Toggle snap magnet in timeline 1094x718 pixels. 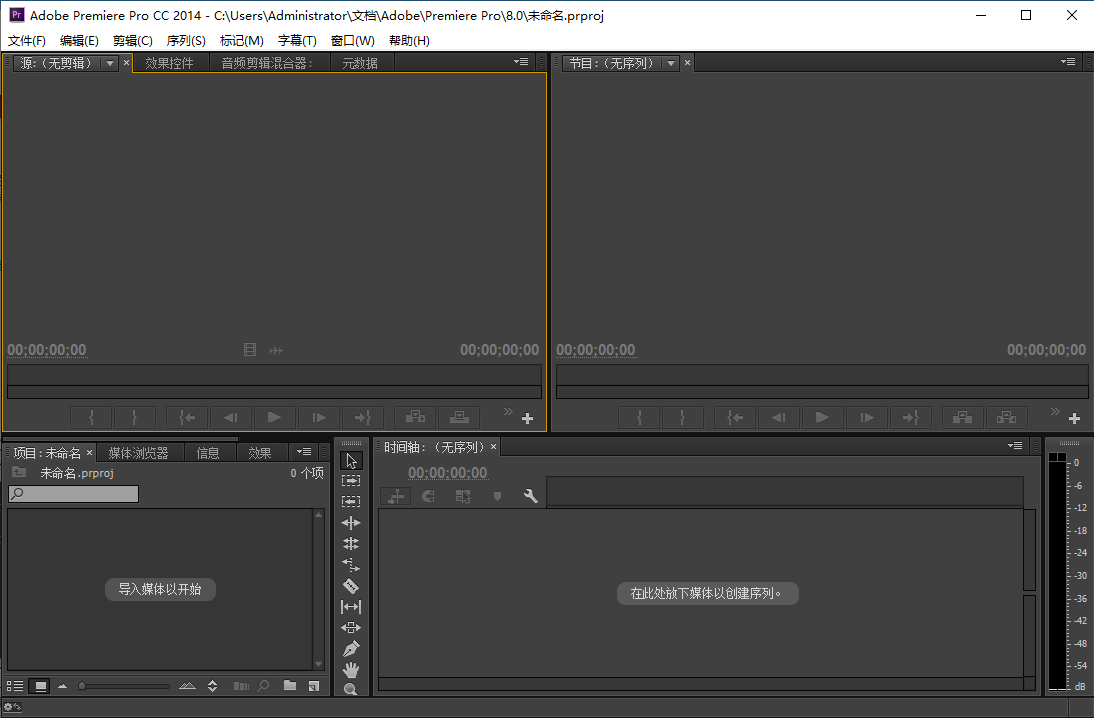pos(428,496)
